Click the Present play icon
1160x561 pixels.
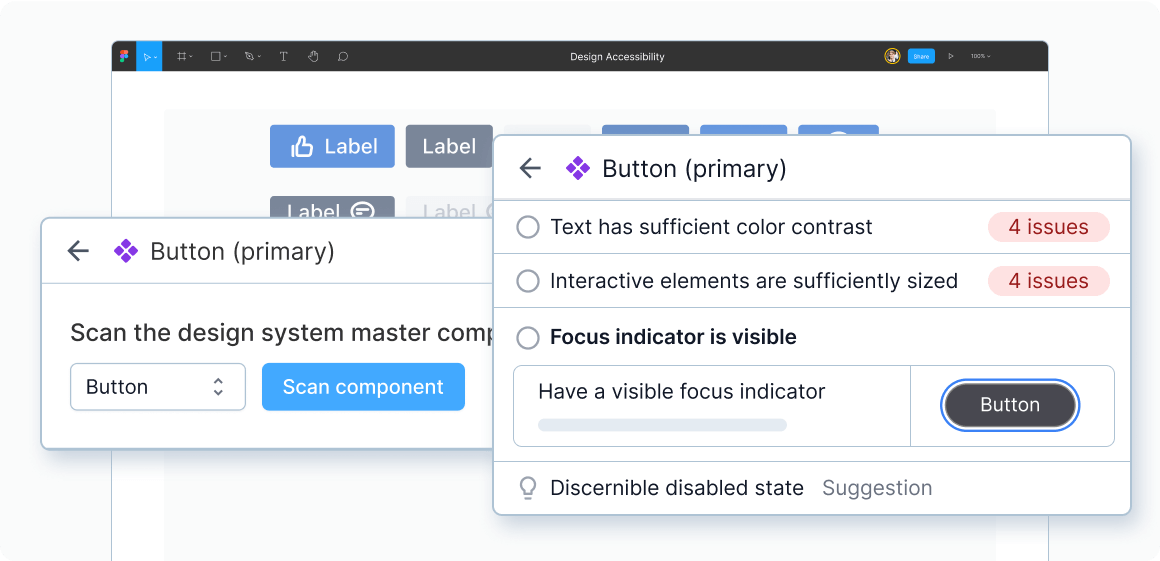950,57
